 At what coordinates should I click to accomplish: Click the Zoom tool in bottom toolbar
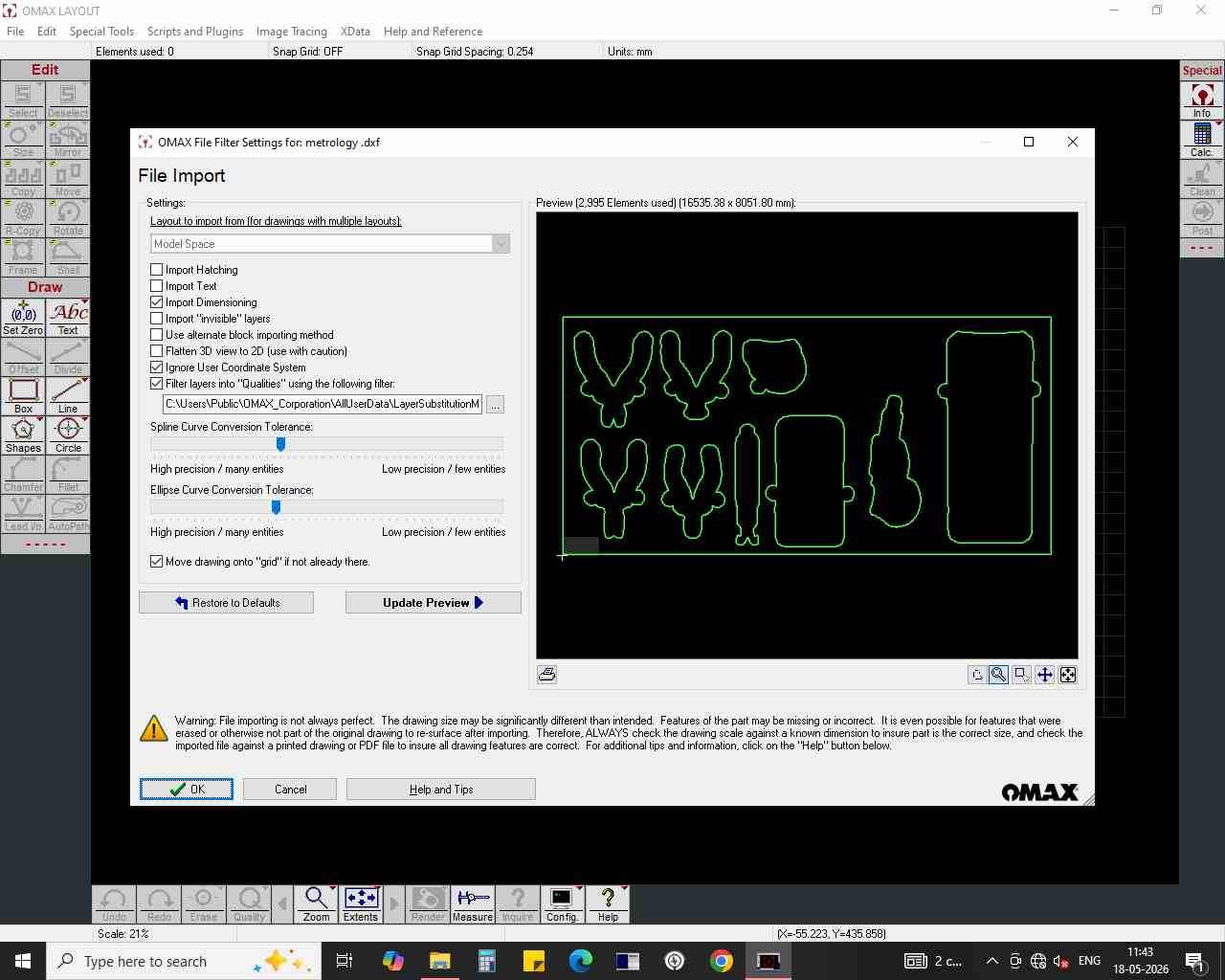pyautogui.click(x=316, y=904)
